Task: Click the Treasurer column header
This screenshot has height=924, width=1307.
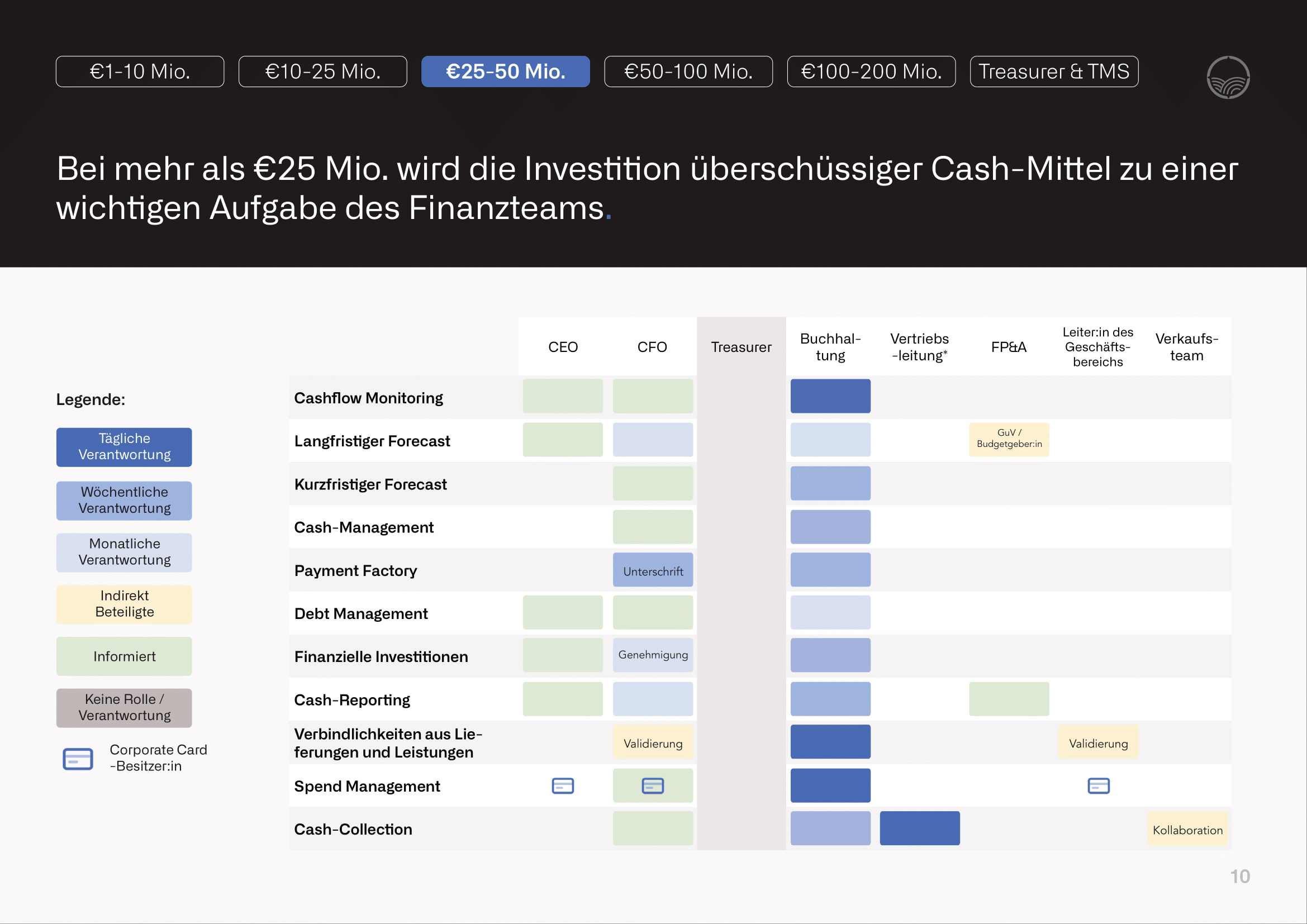Action: coord(741,347)
